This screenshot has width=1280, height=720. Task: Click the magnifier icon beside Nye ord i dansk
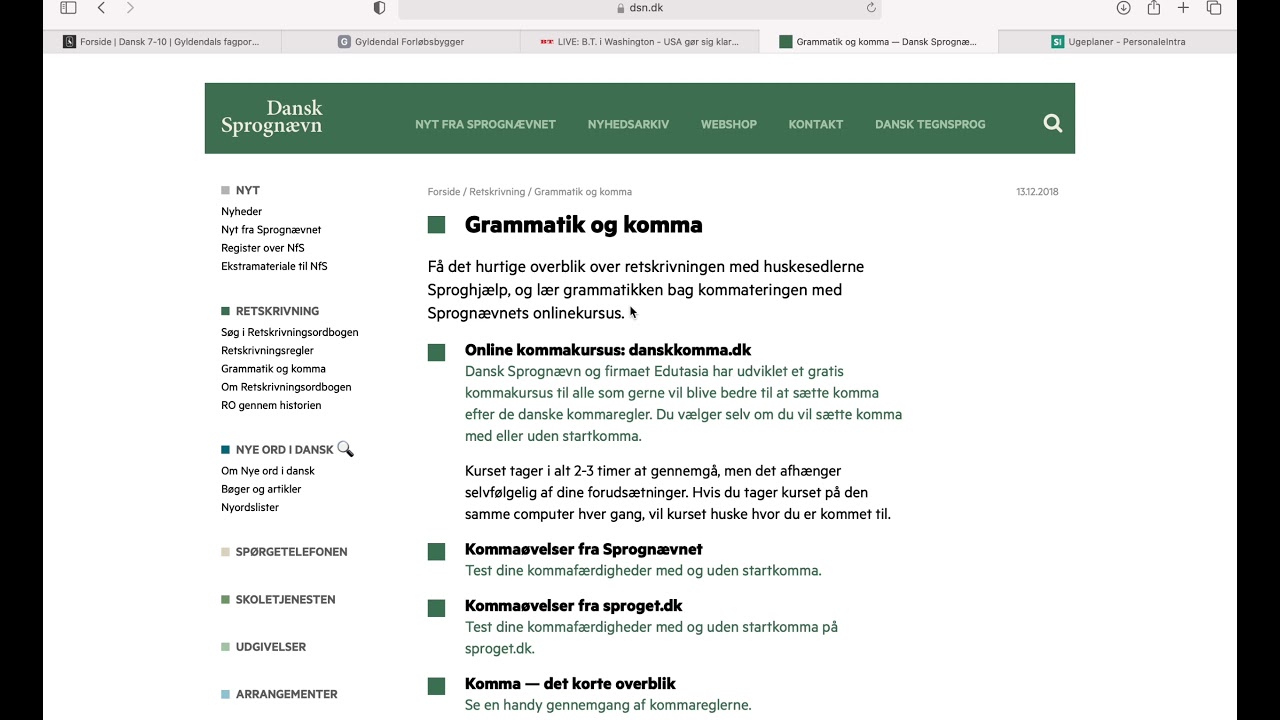(345, 449)
